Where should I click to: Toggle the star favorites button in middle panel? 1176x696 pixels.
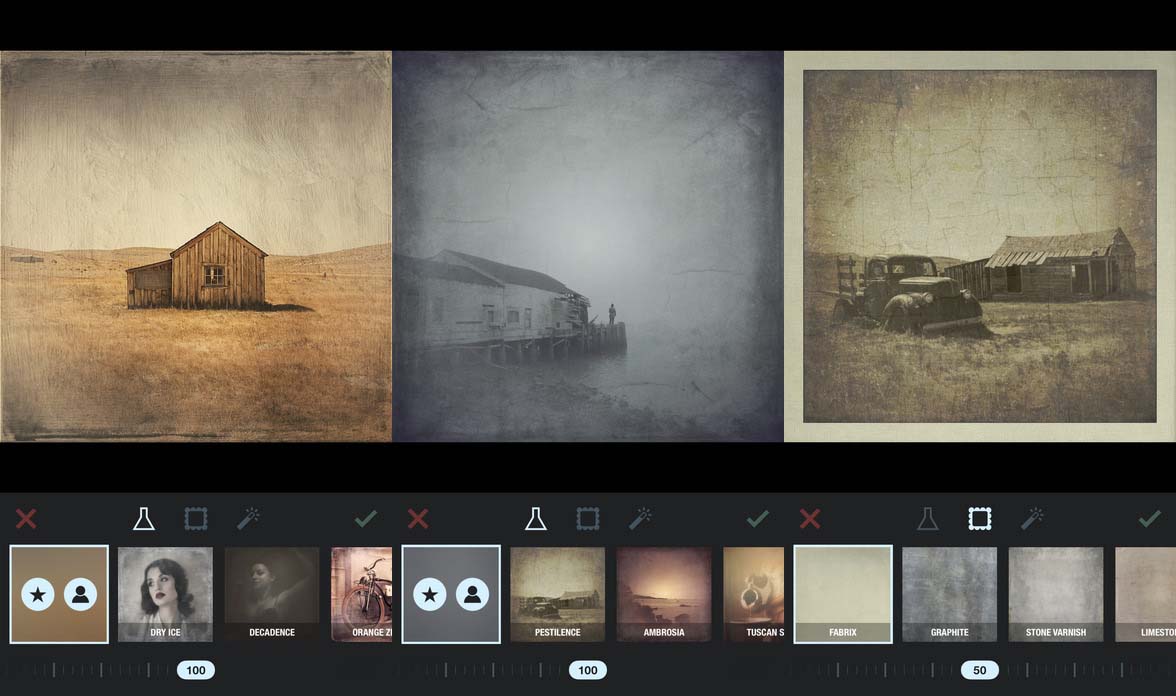tap(430, 595)
